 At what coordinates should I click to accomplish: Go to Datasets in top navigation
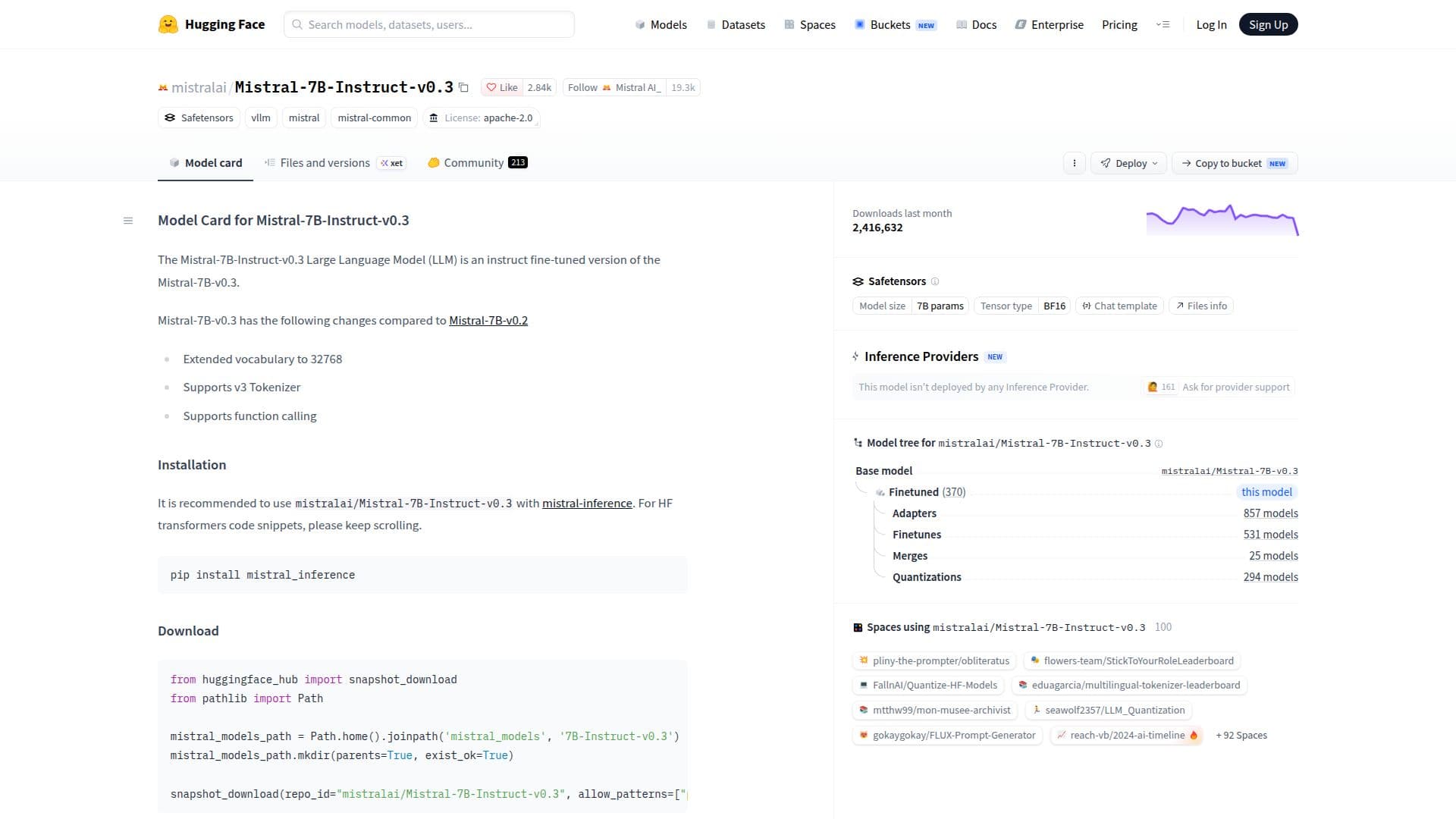[x=735, y=24]
